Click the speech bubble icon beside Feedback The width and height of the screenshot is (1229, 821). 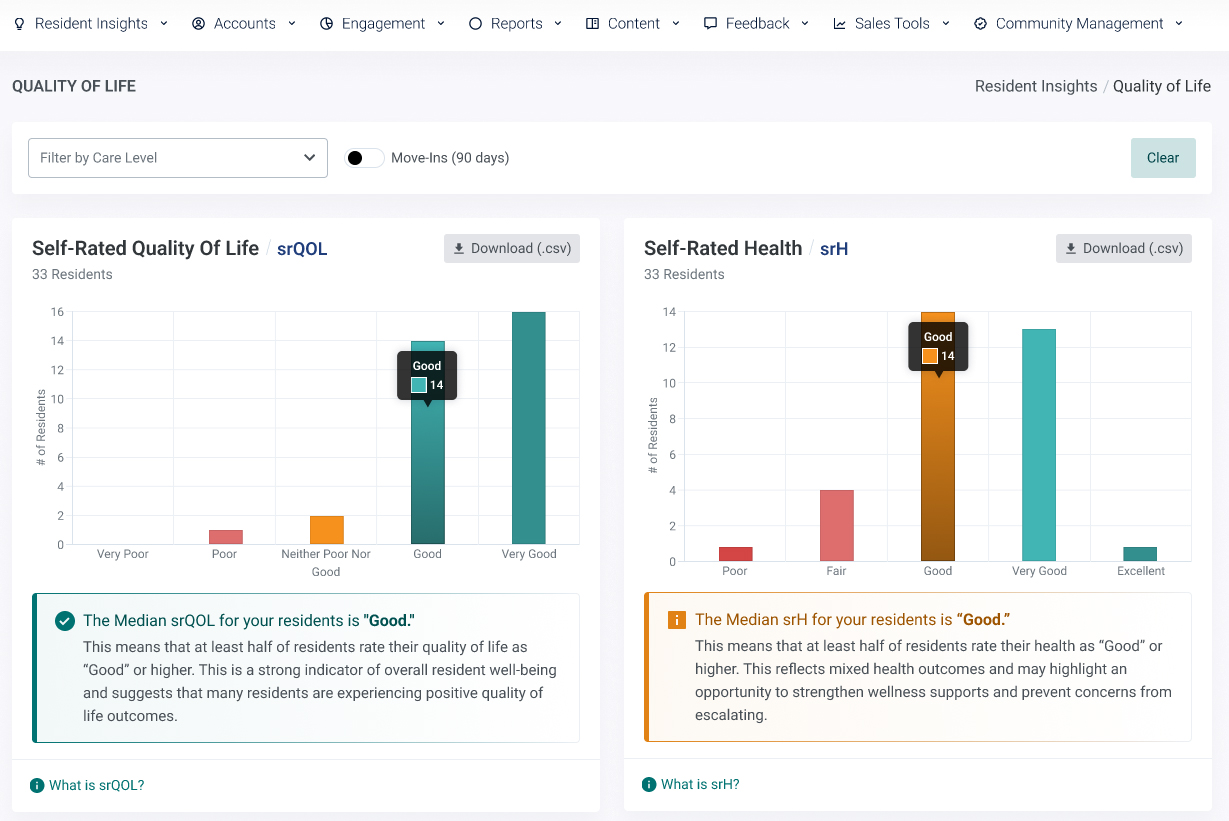[x=710, y=24]
